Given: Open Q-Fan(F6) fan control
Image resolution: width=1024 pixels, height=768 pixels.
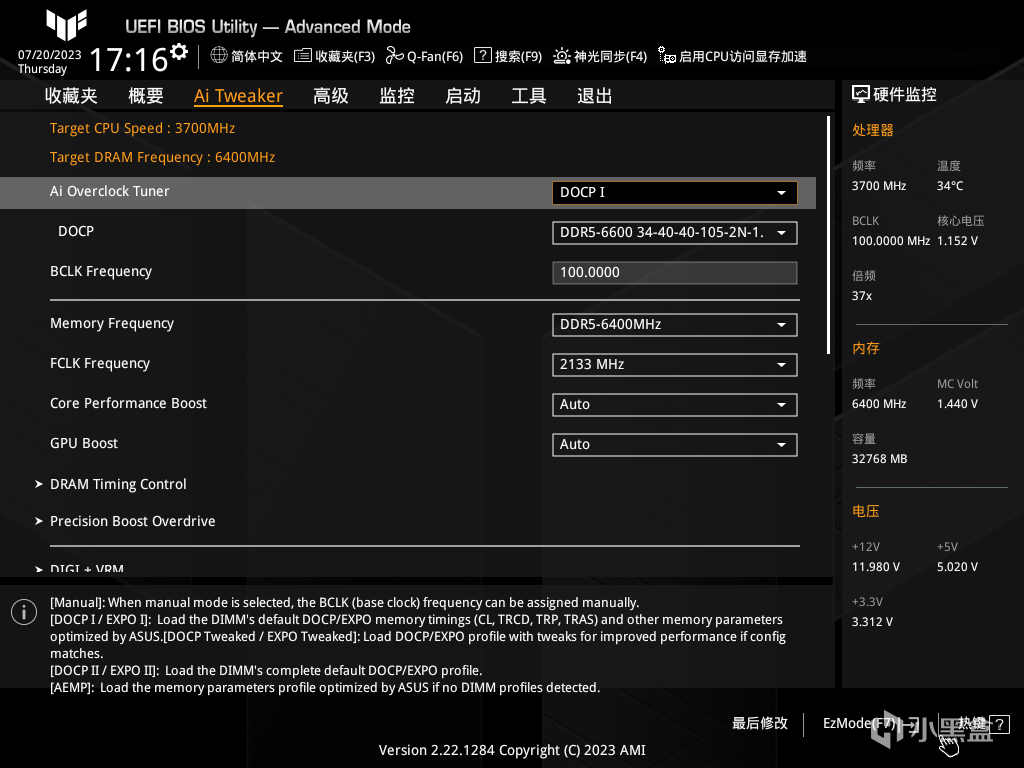Looking at the screenshot, I should tap(424, 56).
